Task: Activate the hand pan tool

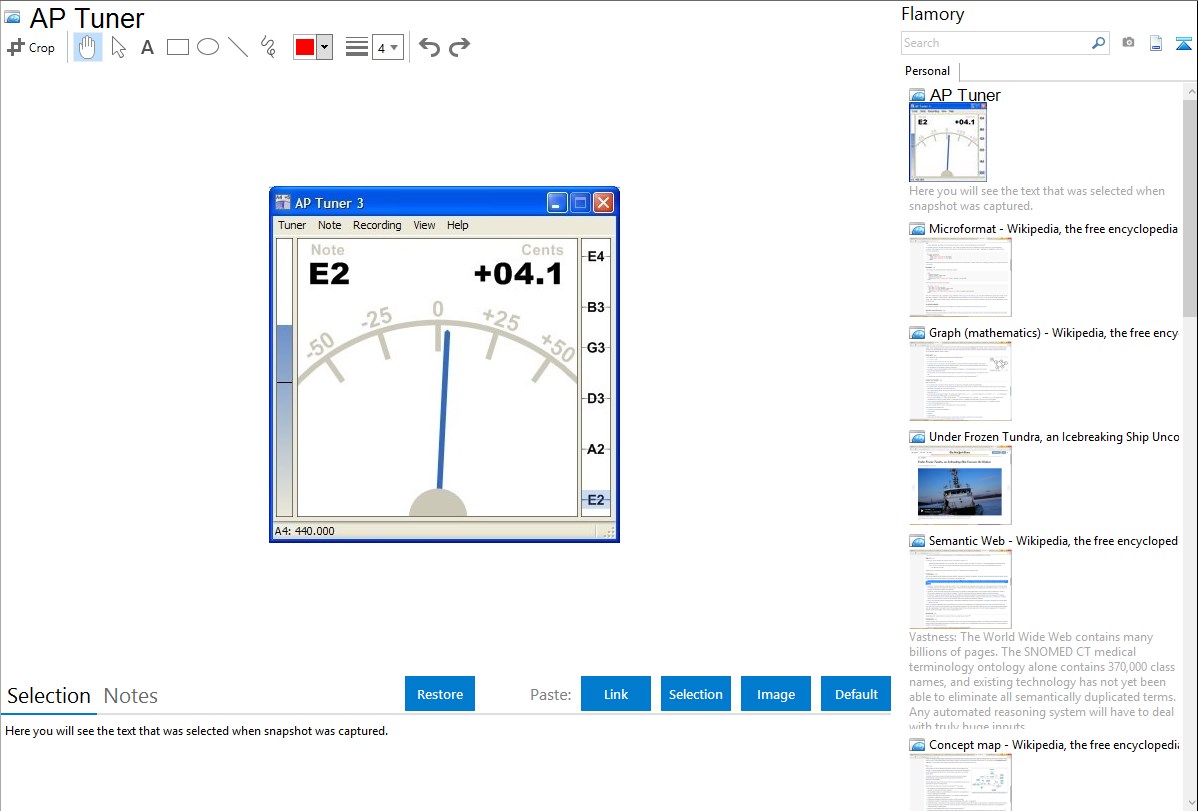Action: [x=87, y=47]
